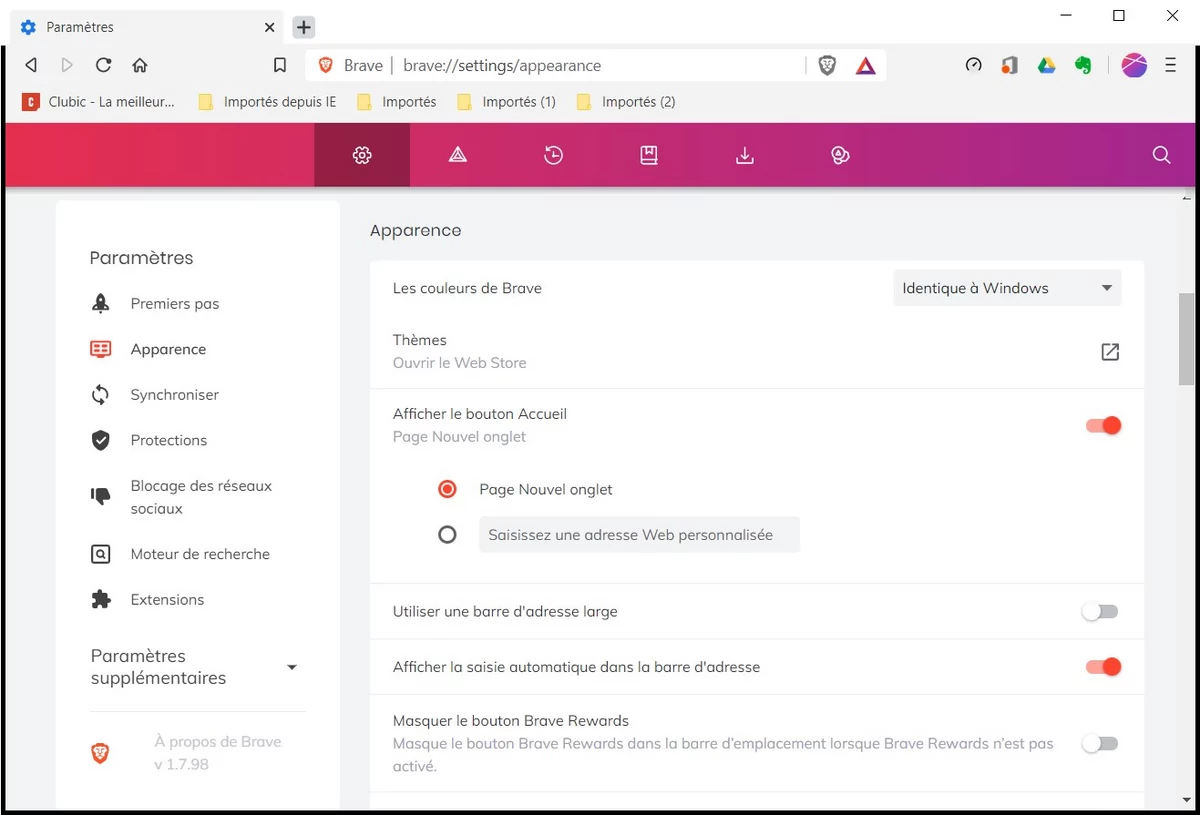The width and height of the screenshot is (1200, 815).
Task: Open Brave Shields lion icon in address bar
Action: [x=827, y=65]
